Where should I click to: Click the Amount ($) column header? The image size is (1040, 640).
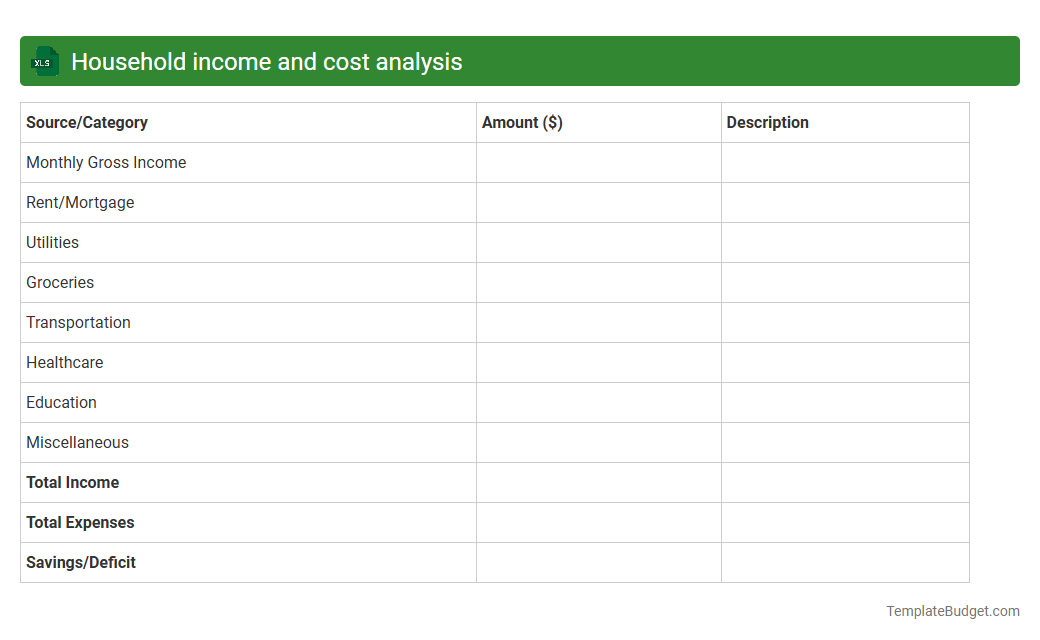521,122
